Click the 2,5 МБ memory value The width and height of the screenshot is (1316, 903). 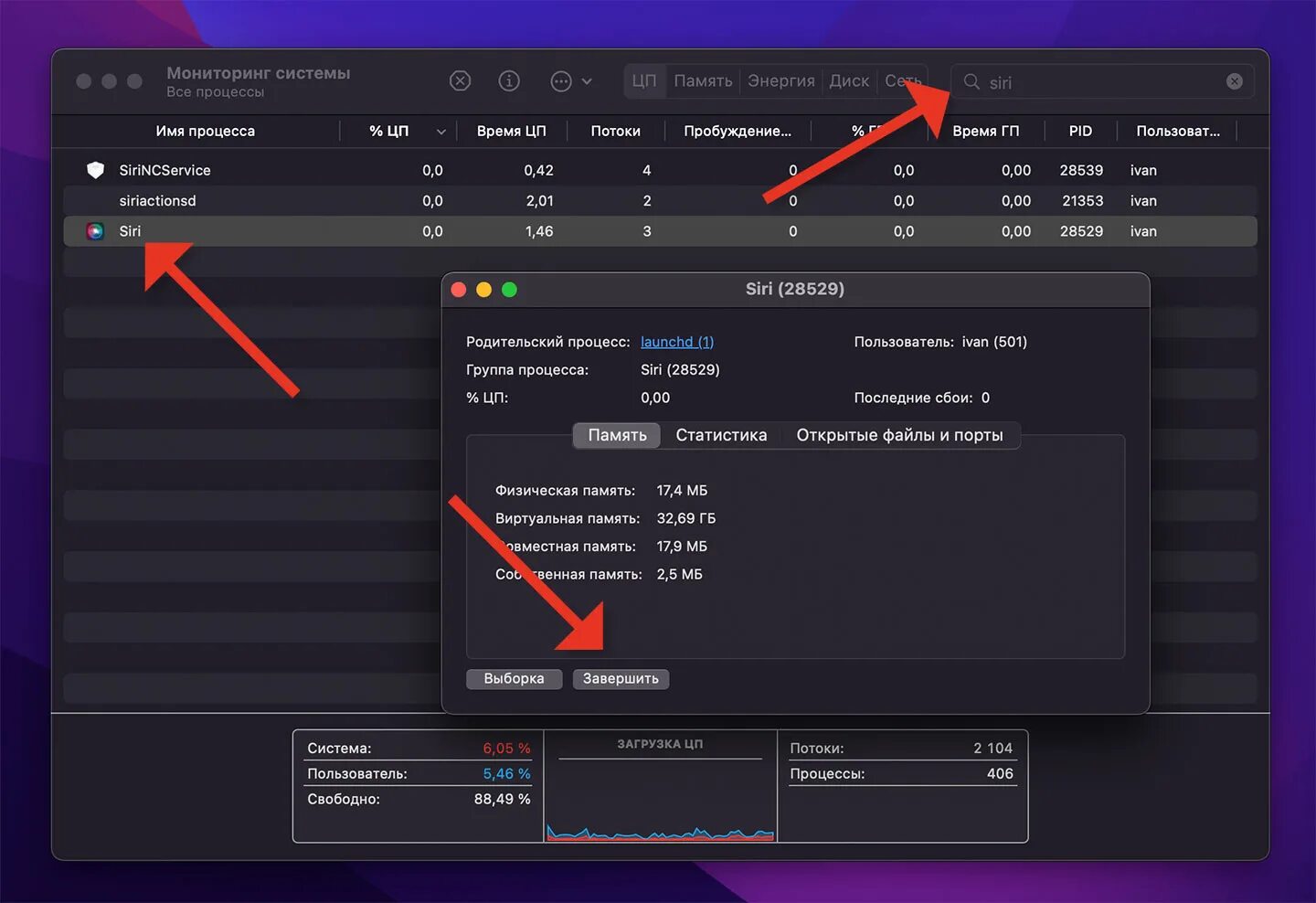coord(679,574)
